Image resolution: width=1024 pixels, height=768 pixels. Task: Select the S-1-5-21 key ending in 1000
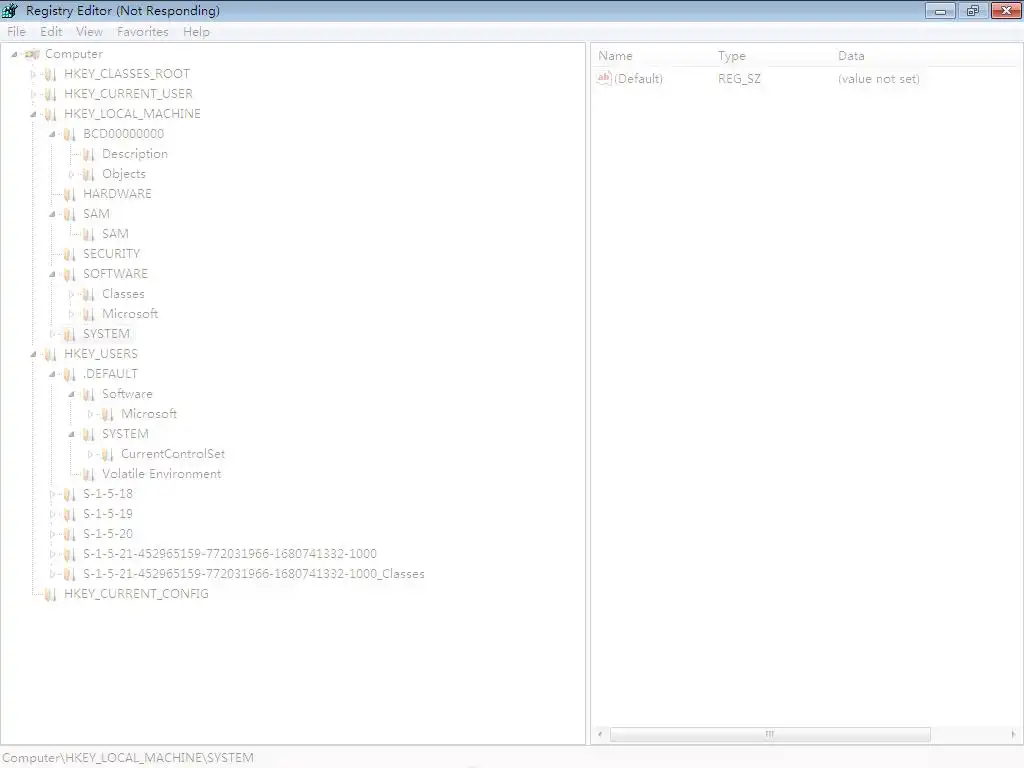(x=230, y=554)
